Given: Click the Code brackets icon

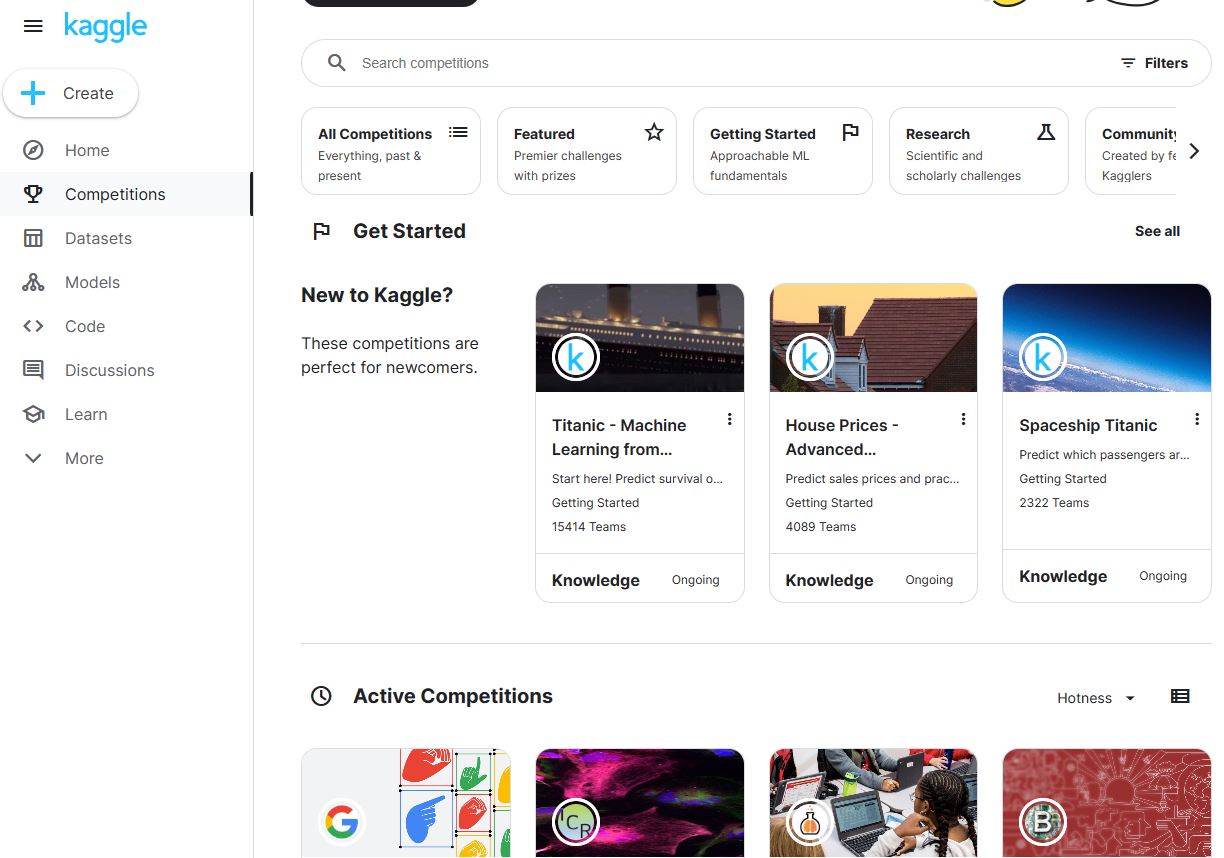Looking at the screenshot, I should (33, 326).
